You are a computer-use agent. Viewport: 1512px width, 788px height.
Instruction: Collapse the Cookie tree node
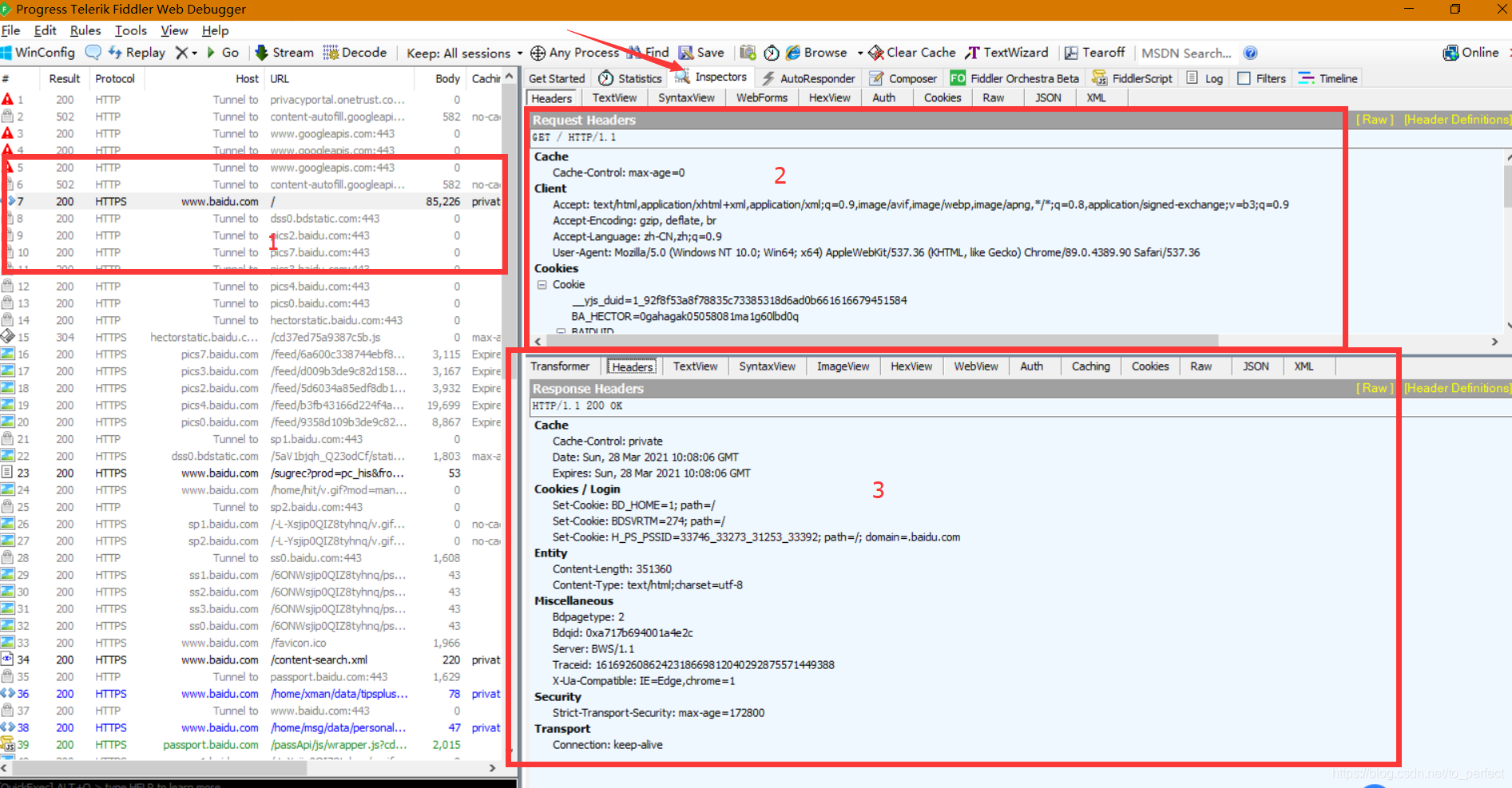click(x=542, y=284)
